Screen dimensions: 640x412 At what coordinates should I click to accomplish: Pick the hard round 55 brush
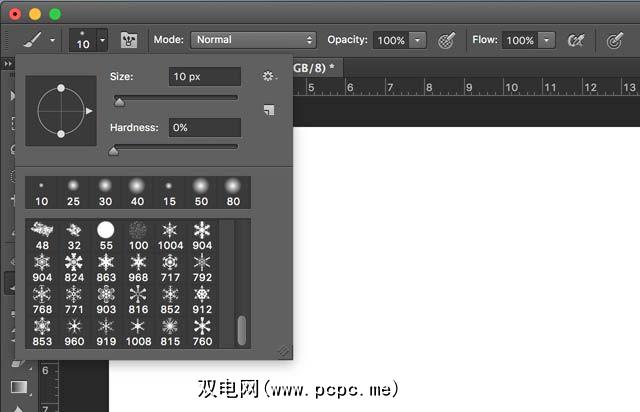106,235
